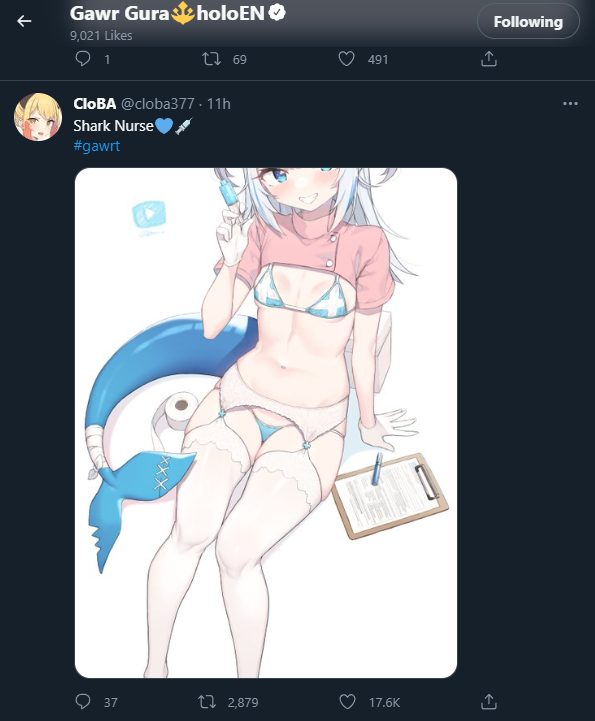Share the upper tweet via share icon
The image size is (595, 721).
pos(489,59)
